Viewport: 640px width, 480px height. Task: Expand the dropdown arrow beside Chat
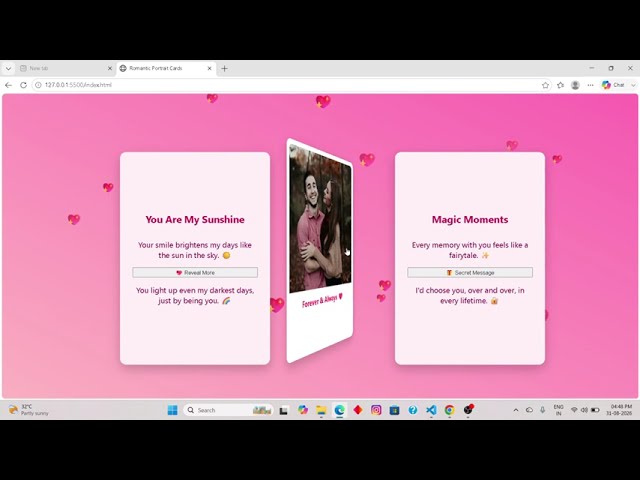coord(633,85)
